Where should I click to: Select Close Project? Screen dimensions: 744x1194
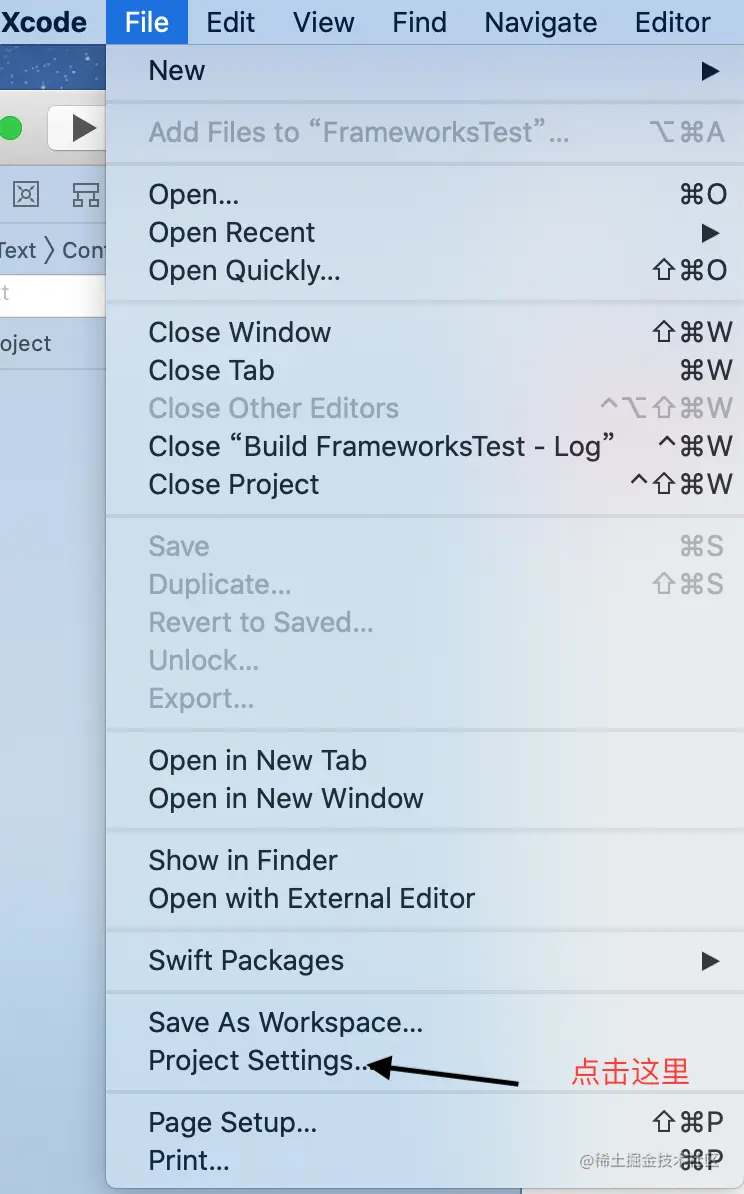(234, 485)
